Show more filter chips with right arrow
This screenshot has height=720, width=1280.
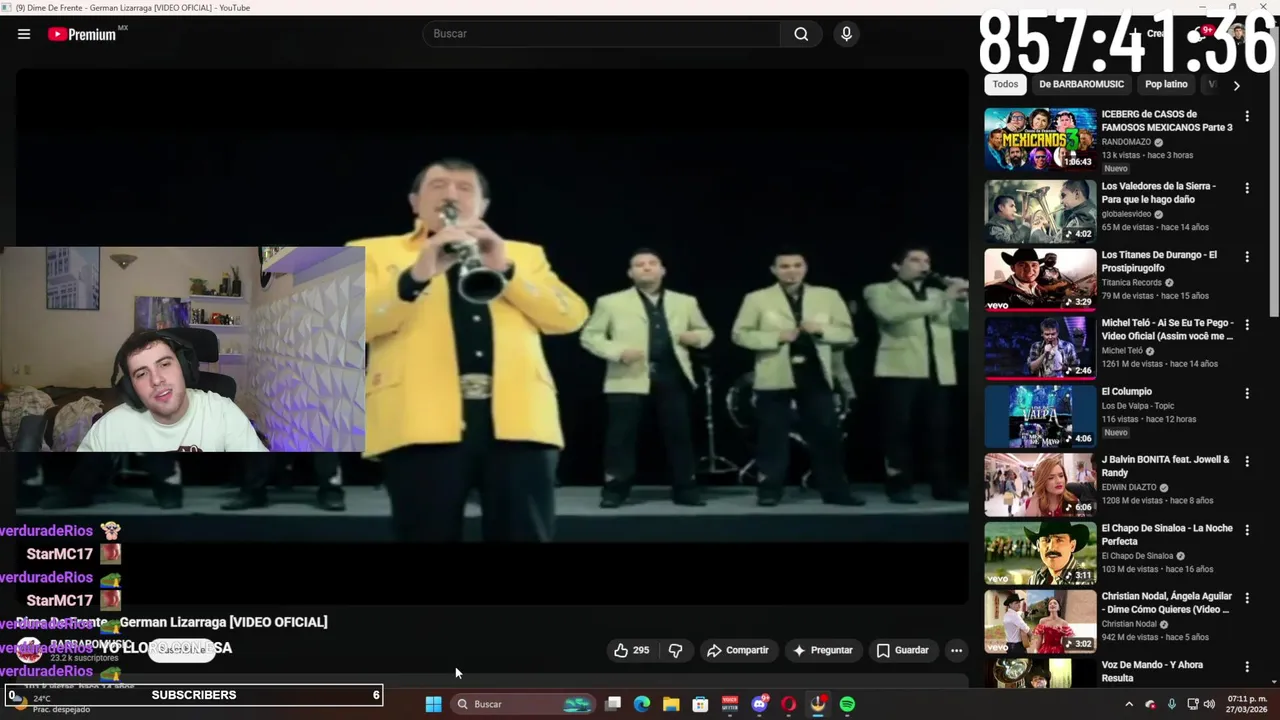pos(1236,86)
